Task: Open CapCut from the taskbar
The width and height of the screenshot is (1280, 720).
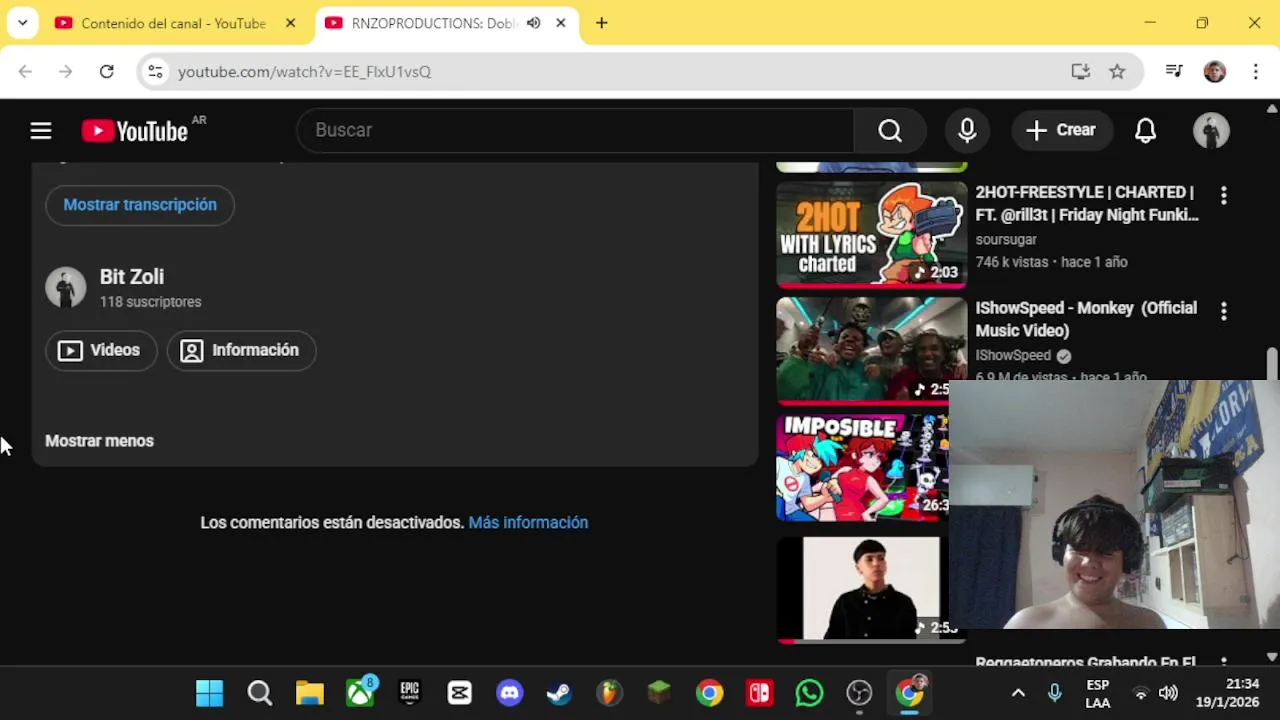Action: tap(459, 693)
